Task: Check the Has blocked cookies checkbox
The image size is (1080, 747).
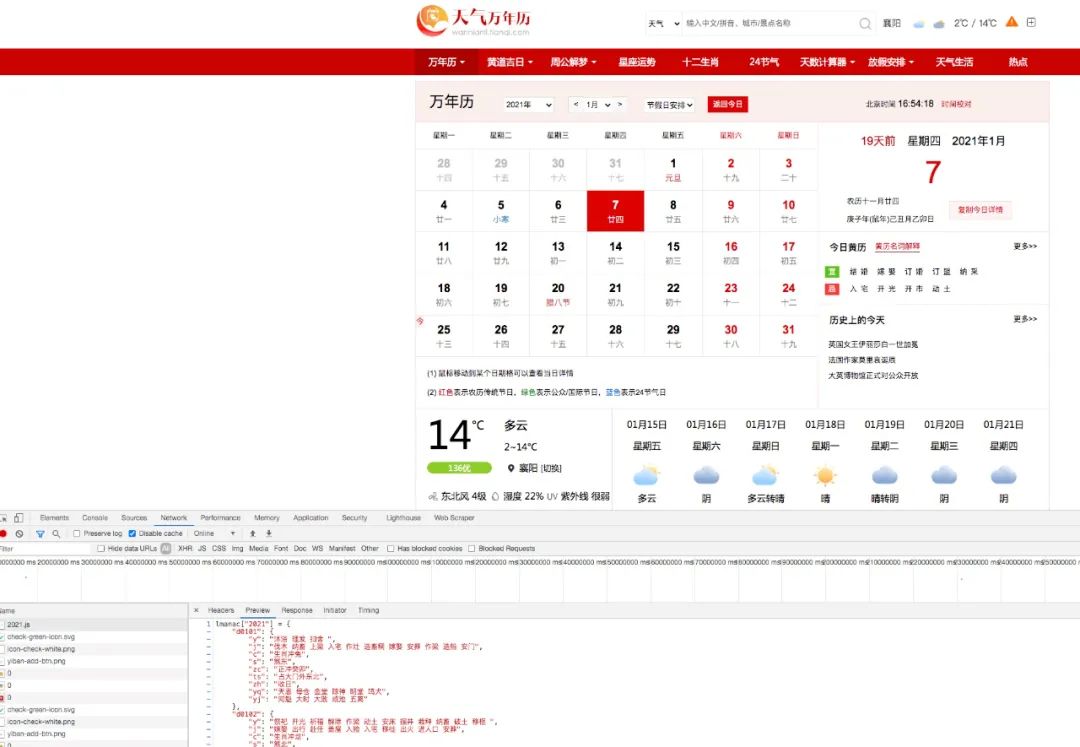Action: tap(391, 549)
